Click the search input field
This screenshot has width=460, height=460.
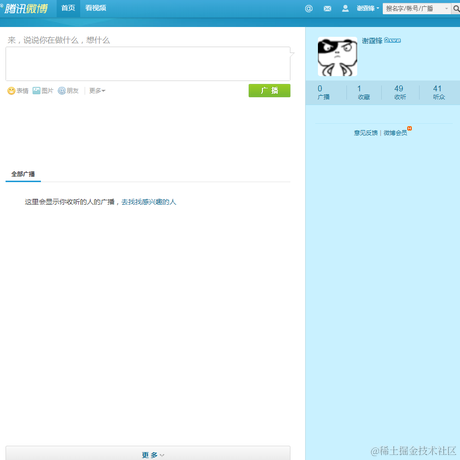413,9
